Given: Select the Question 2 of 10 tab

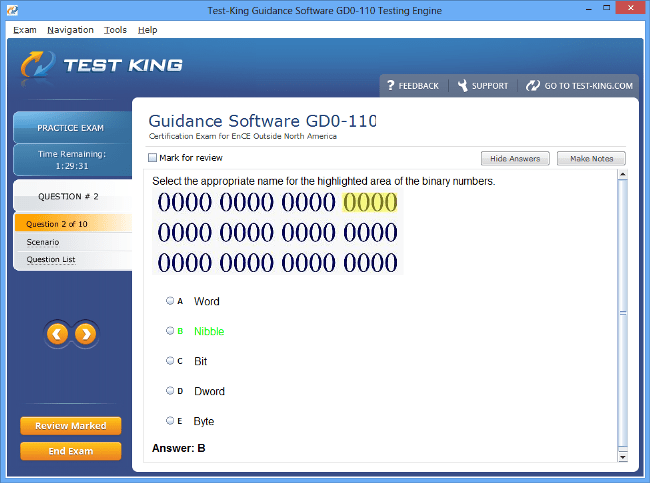Looking at the screenshot, I should (73, 223).
